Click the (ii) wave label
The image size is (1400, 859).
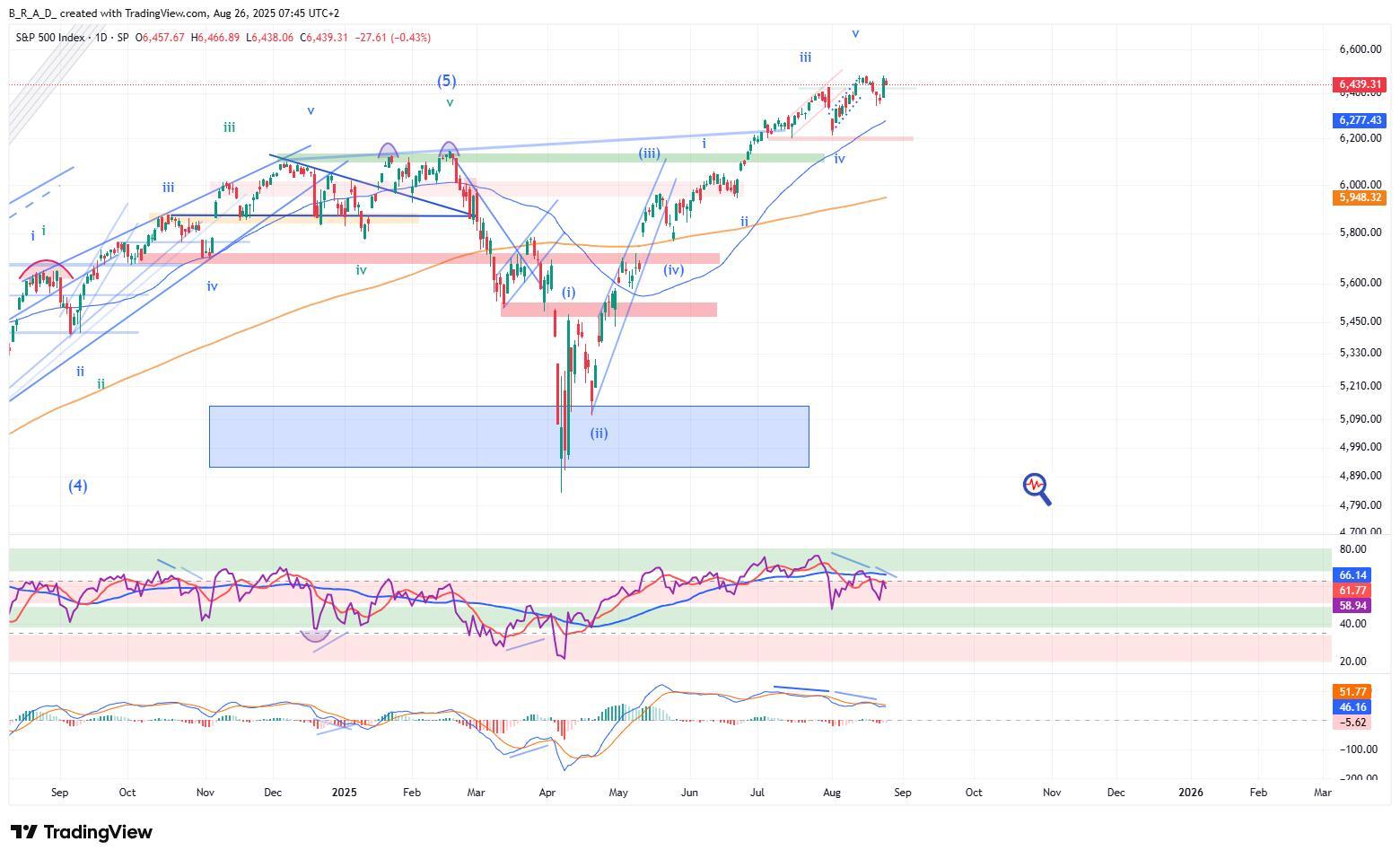(599, 433)
